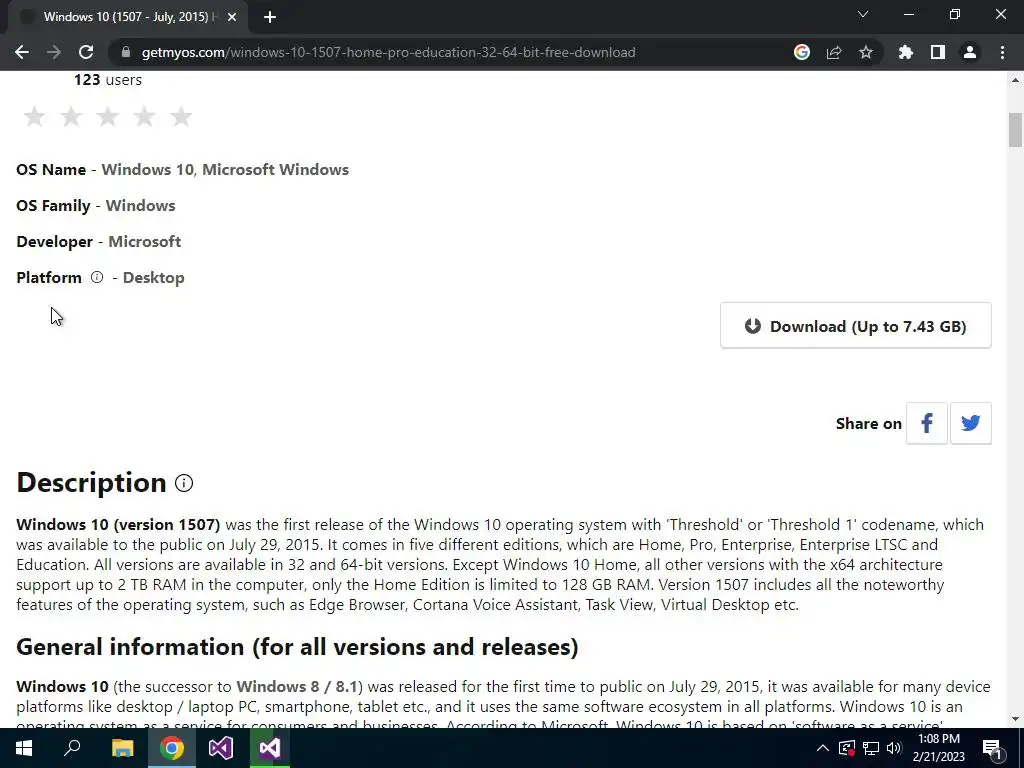The height and width of the screenshot is (768, 1024).
Task: Open the Microsoft developer link
Action: (x=144, y=242)
